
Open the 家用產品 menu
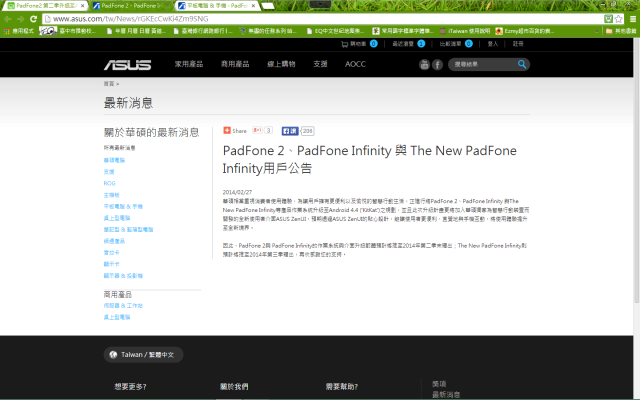point(189,64)
